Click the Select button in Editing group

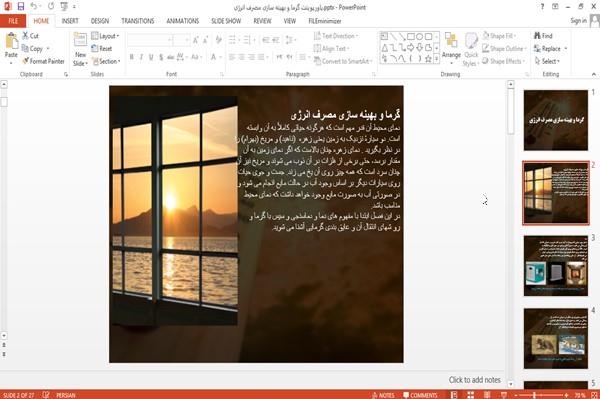click(547, 61)
